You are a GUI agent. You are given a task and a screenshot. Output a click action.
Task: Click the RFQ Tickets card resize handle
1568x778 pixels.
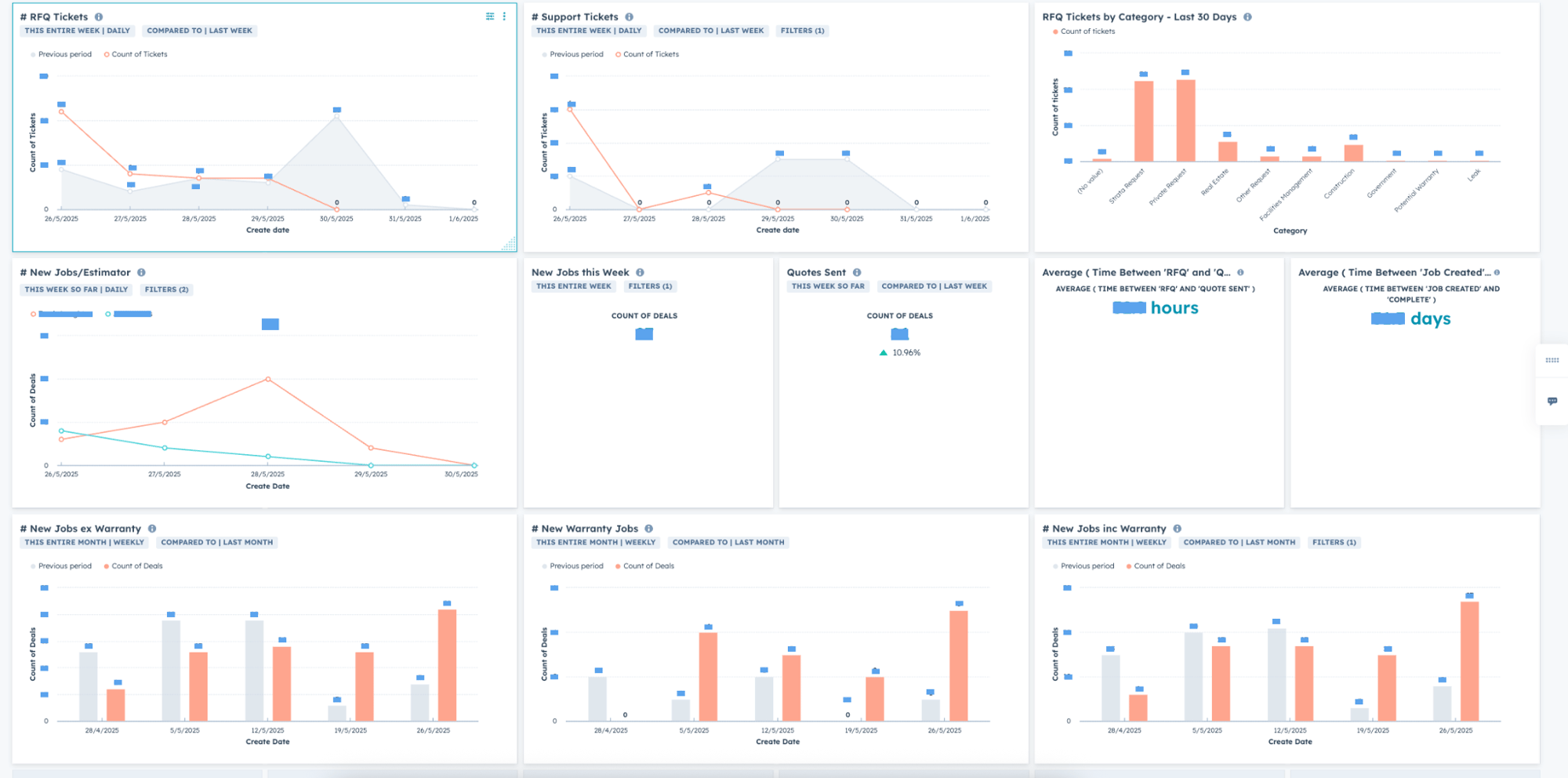pyautogui.click(x=510, y=245)
